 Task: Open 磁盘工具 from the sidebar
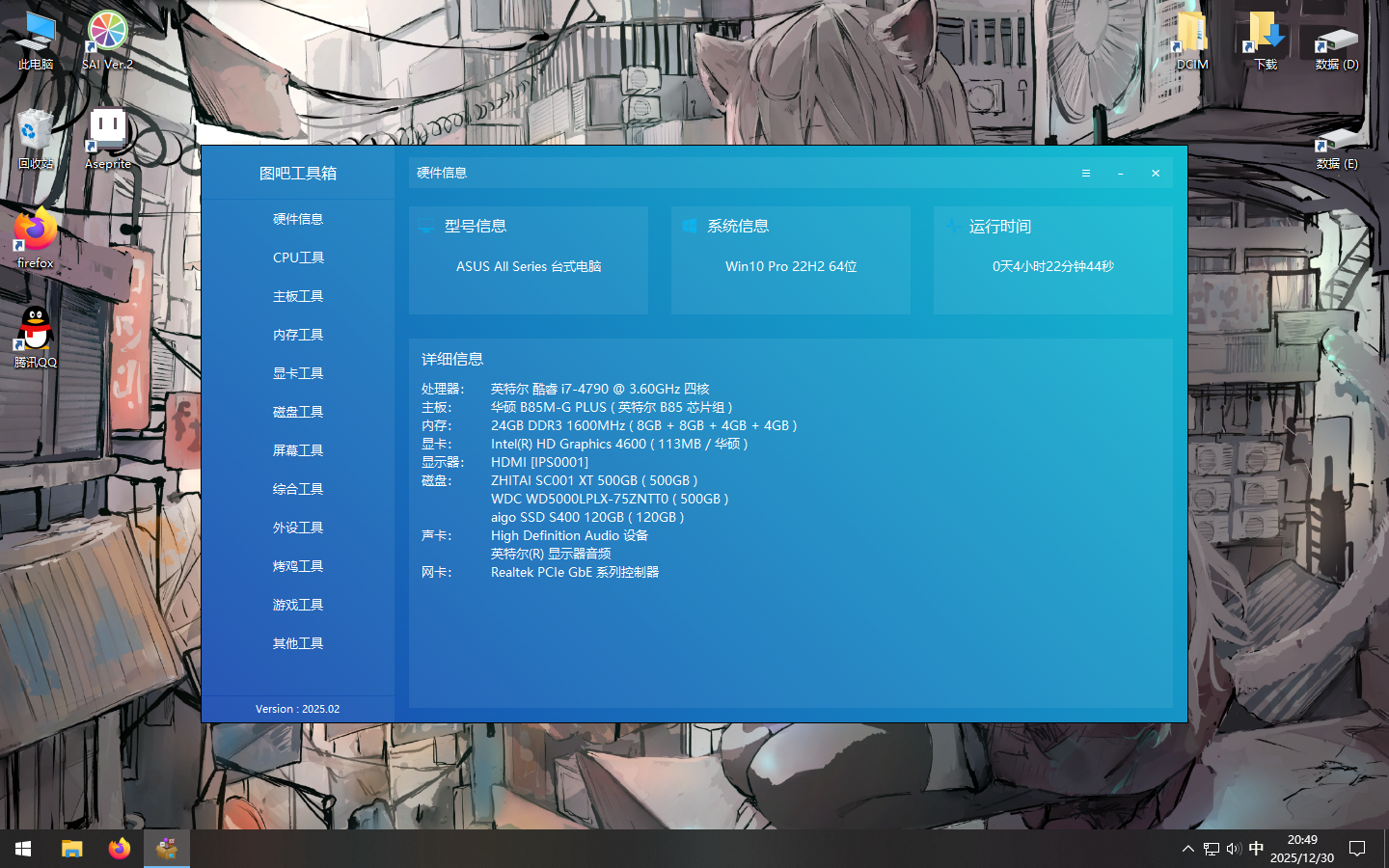[x=298, y=412]
